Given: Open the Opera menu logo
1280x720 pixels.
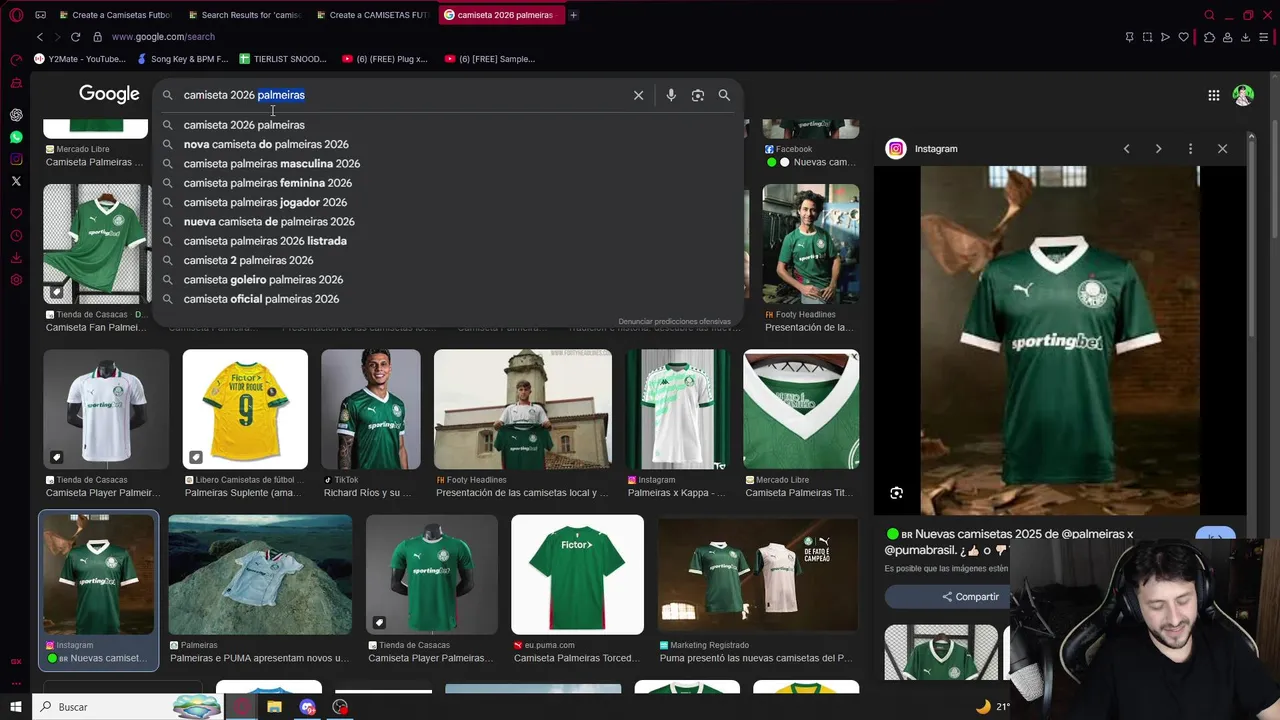Looking at the screenshot, I should [x=16, y=15].
